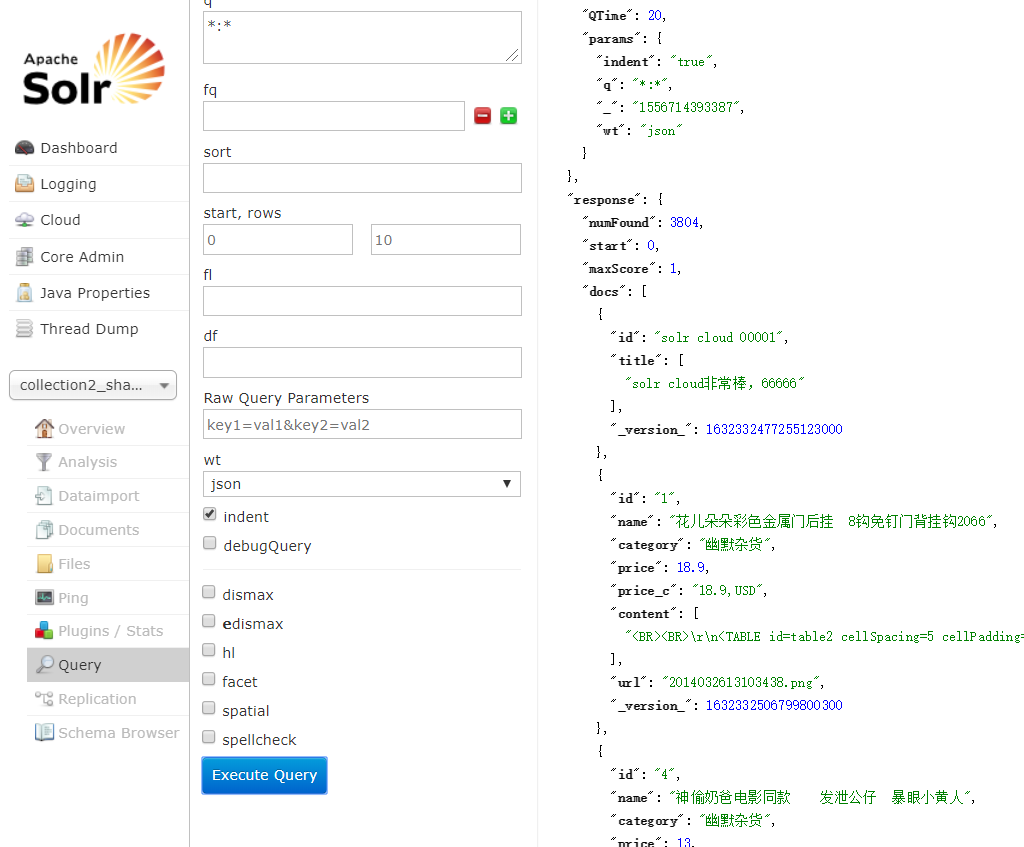Click the Execute Query button
Viewport: 1024px width, 847px height.
coord(263,775)
